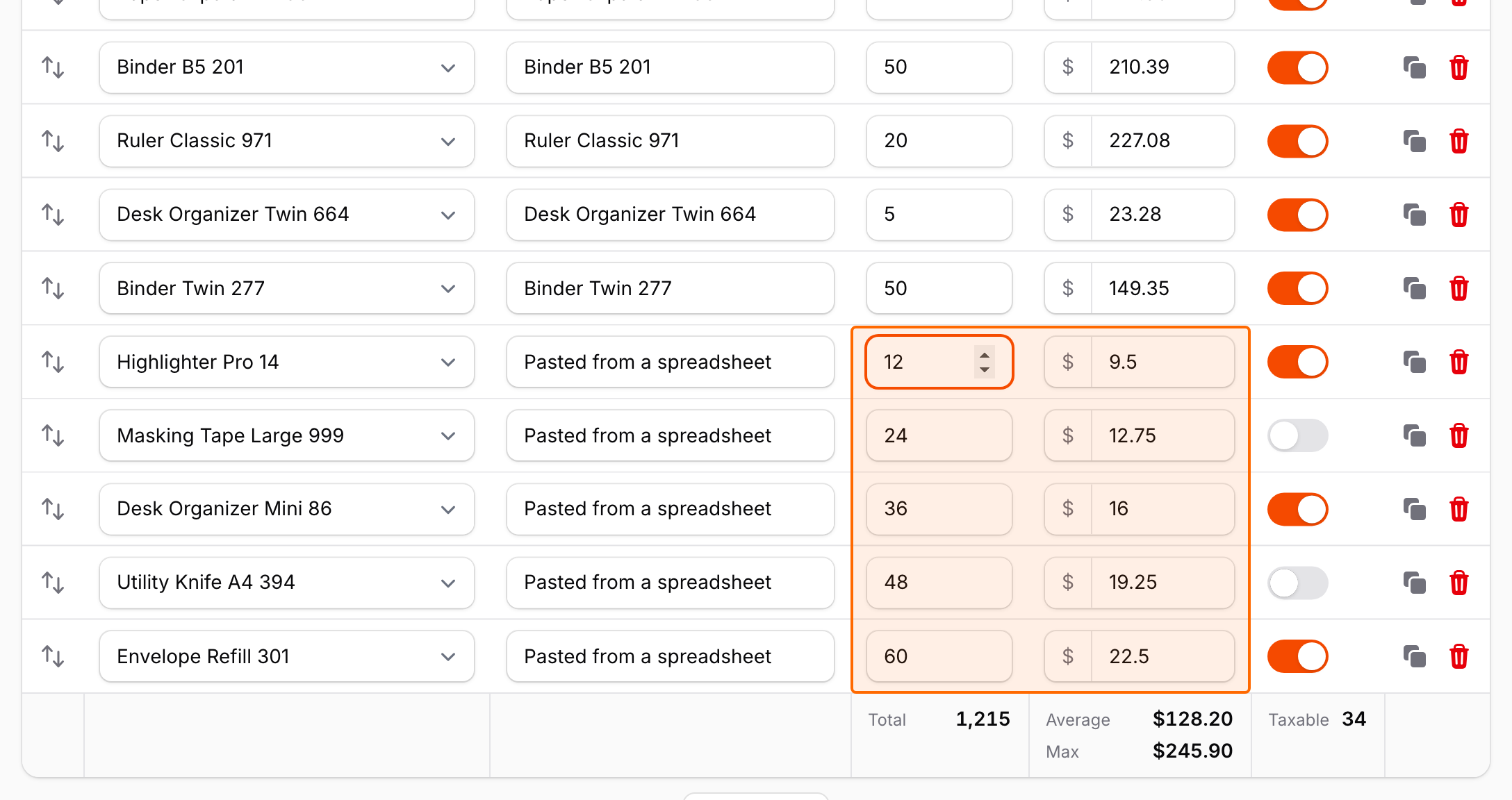Delete the Binder B5 201 row
Image resolution: width=1512 pixels, height=800 pixels.
(x=1458, y=68)
